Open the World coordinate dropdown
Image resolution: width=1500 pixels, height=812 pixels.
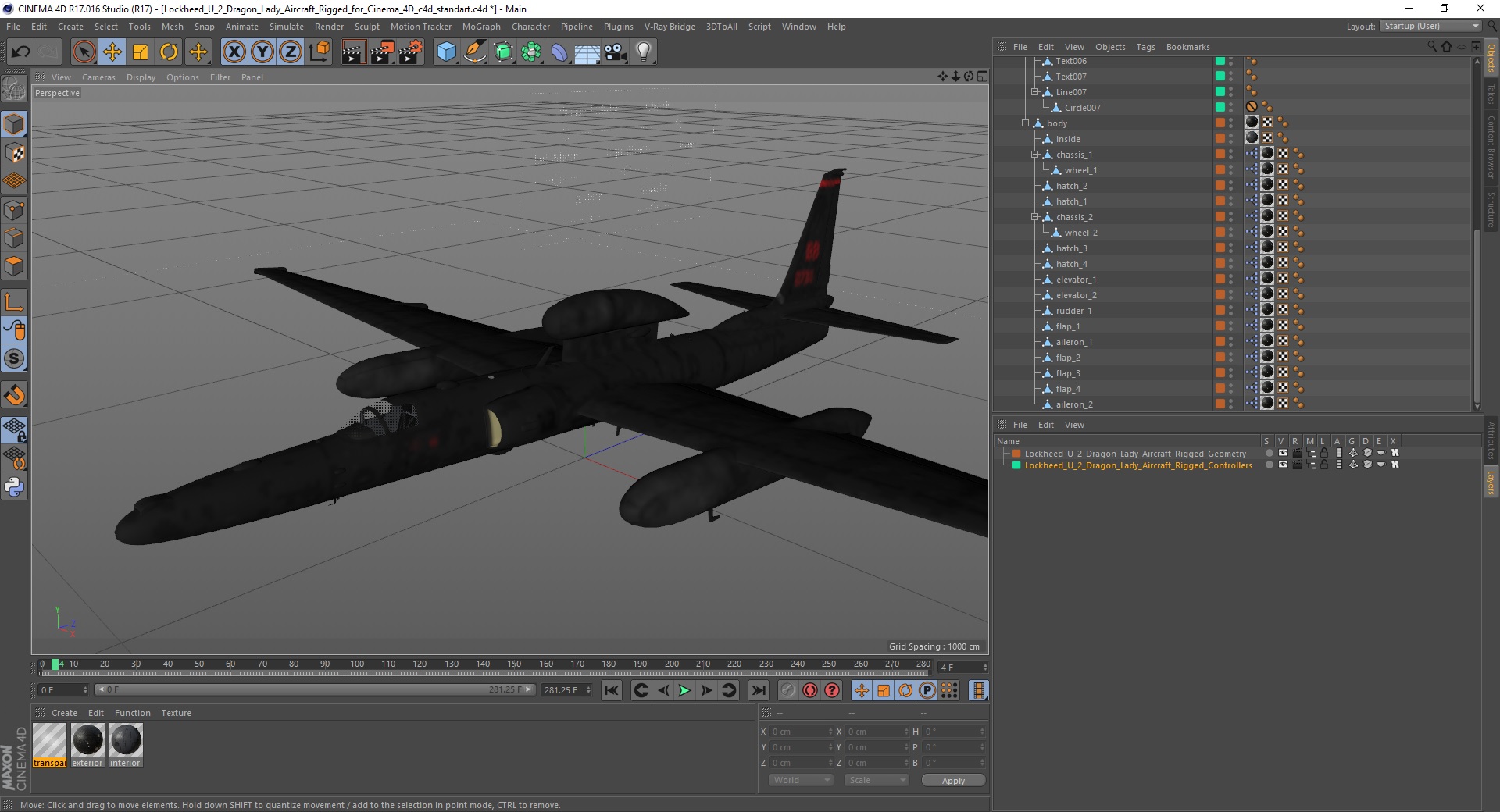pyautogui.click(x=801, y=780)
